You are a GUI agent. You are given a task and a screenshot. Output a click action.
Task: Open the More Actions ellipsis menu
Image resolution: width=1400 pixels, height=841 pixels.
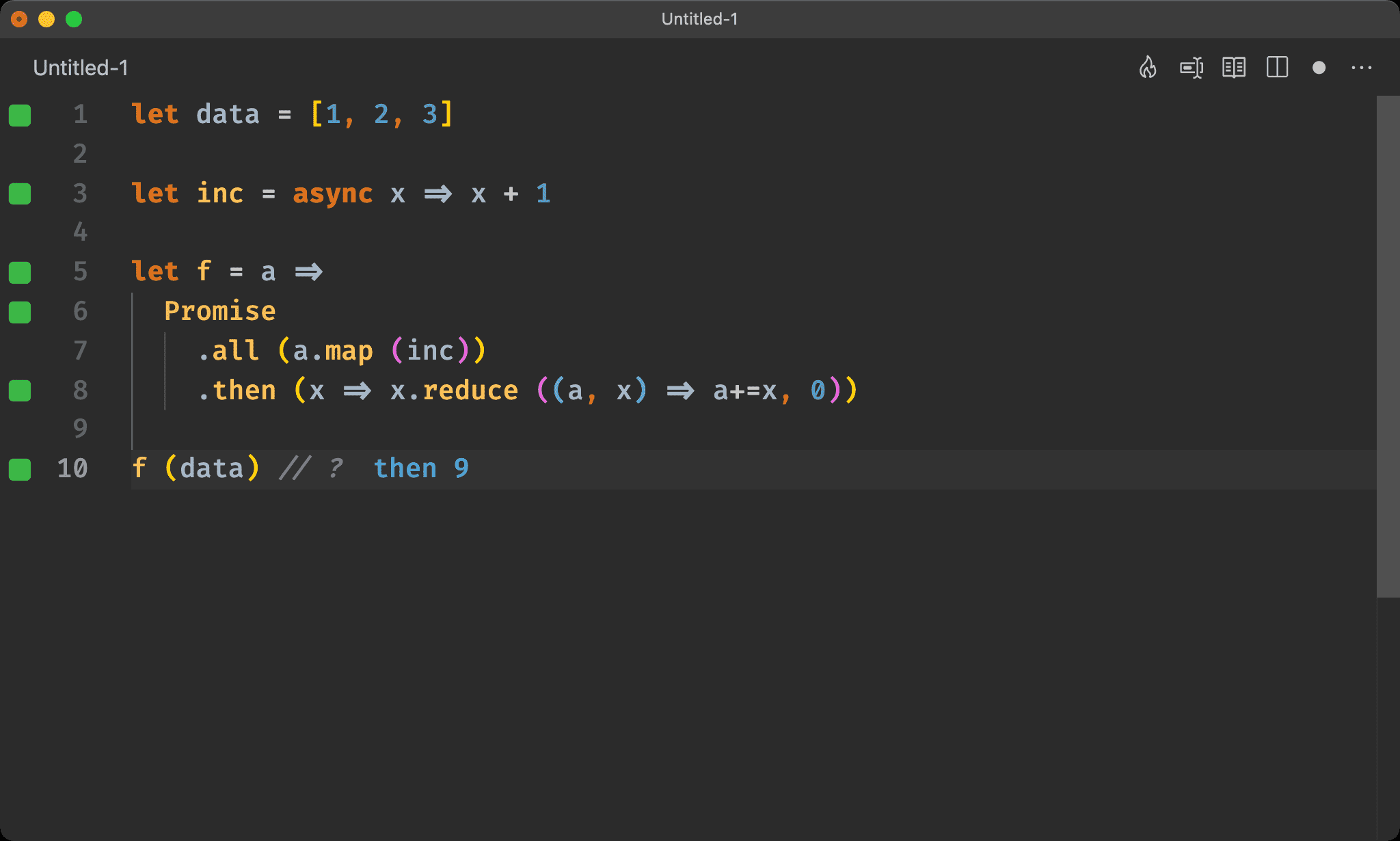tap(1362, 68)
